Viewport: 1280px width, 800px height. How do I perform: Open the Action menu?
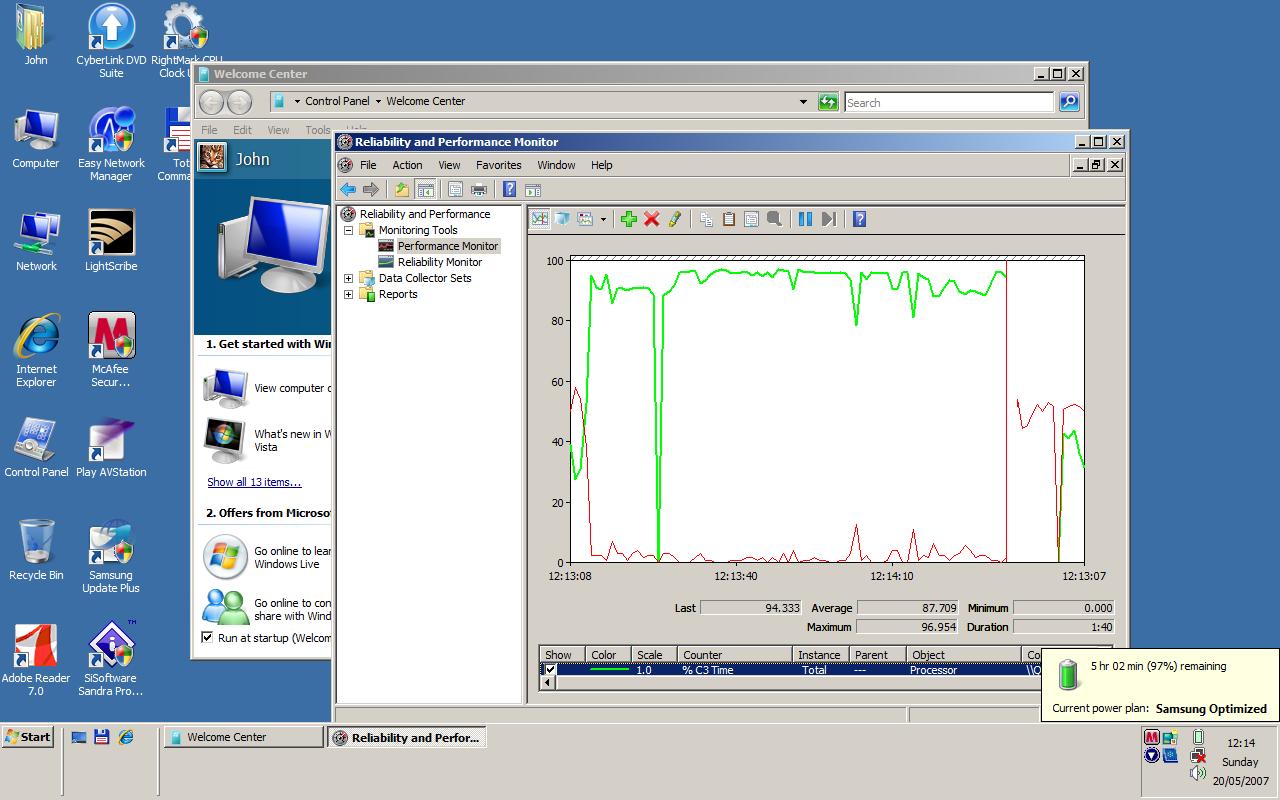[x=407, y=165]
